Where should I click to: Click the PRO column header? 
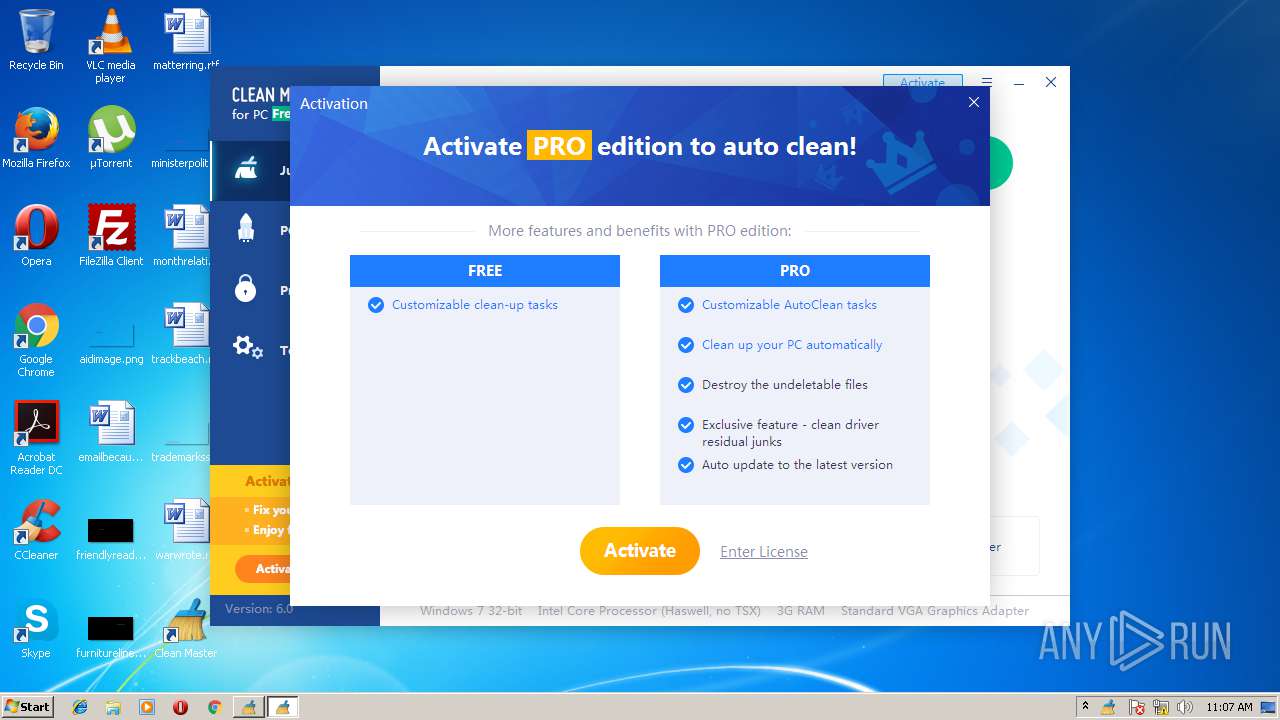click(795, 271)
